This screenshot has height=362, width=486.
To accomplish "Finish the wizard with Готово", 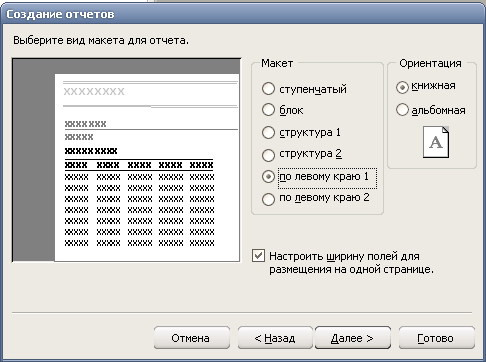I will [436, 338].
